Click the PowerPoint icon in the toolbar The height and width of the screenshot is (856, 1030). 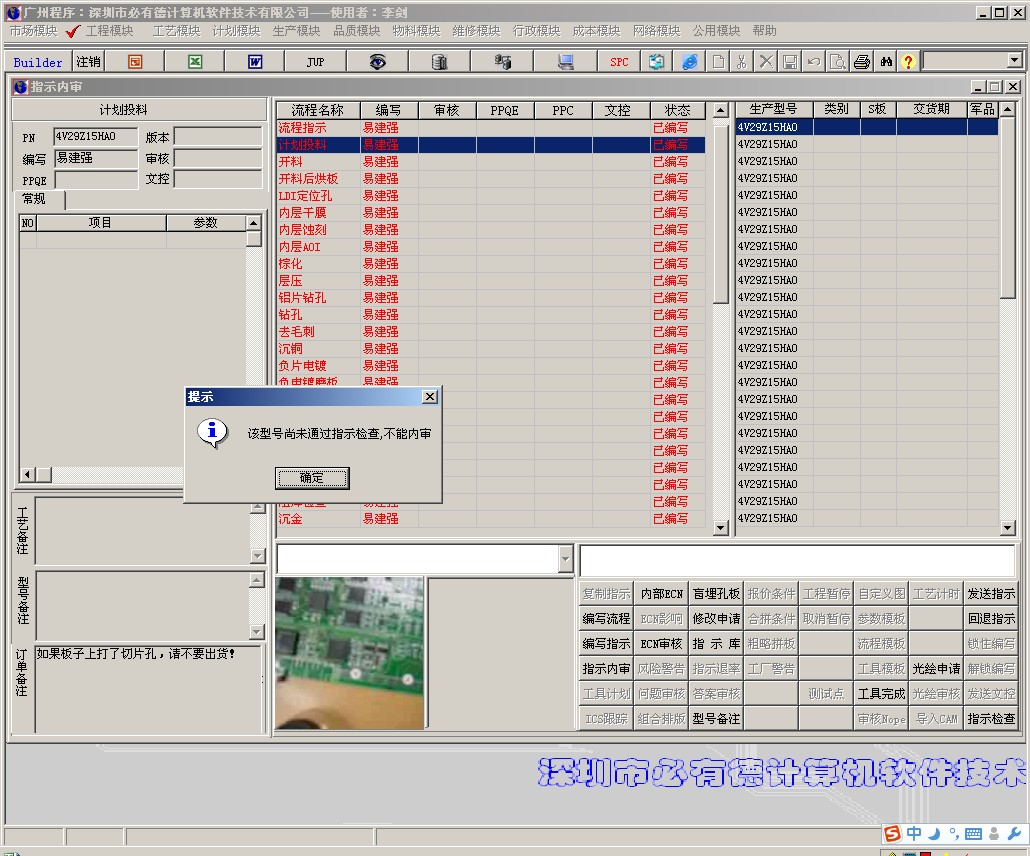pos(135,62)
